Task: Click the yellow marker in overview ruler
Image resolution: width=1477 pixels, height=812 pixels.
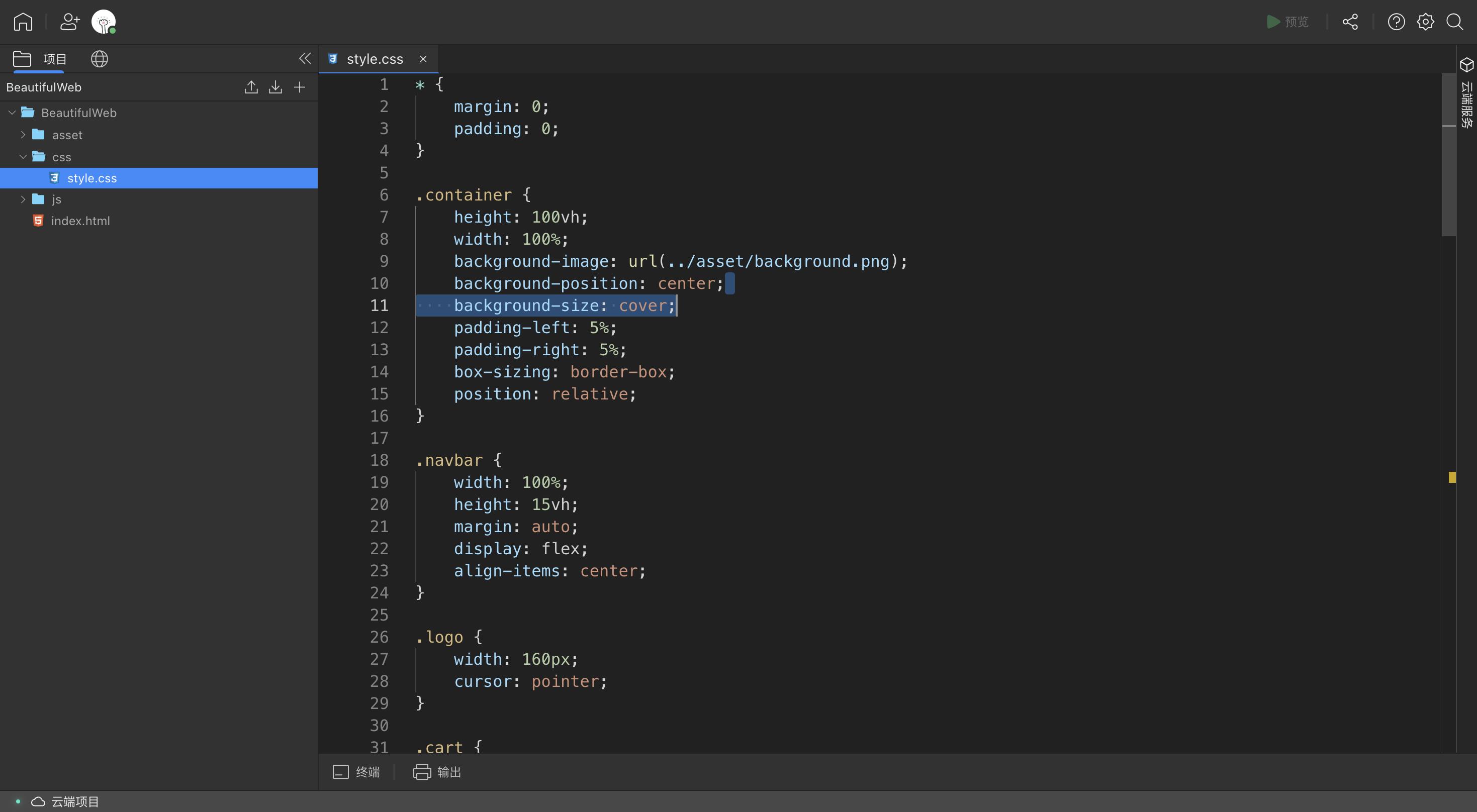Action: [x=1452, y=477]
